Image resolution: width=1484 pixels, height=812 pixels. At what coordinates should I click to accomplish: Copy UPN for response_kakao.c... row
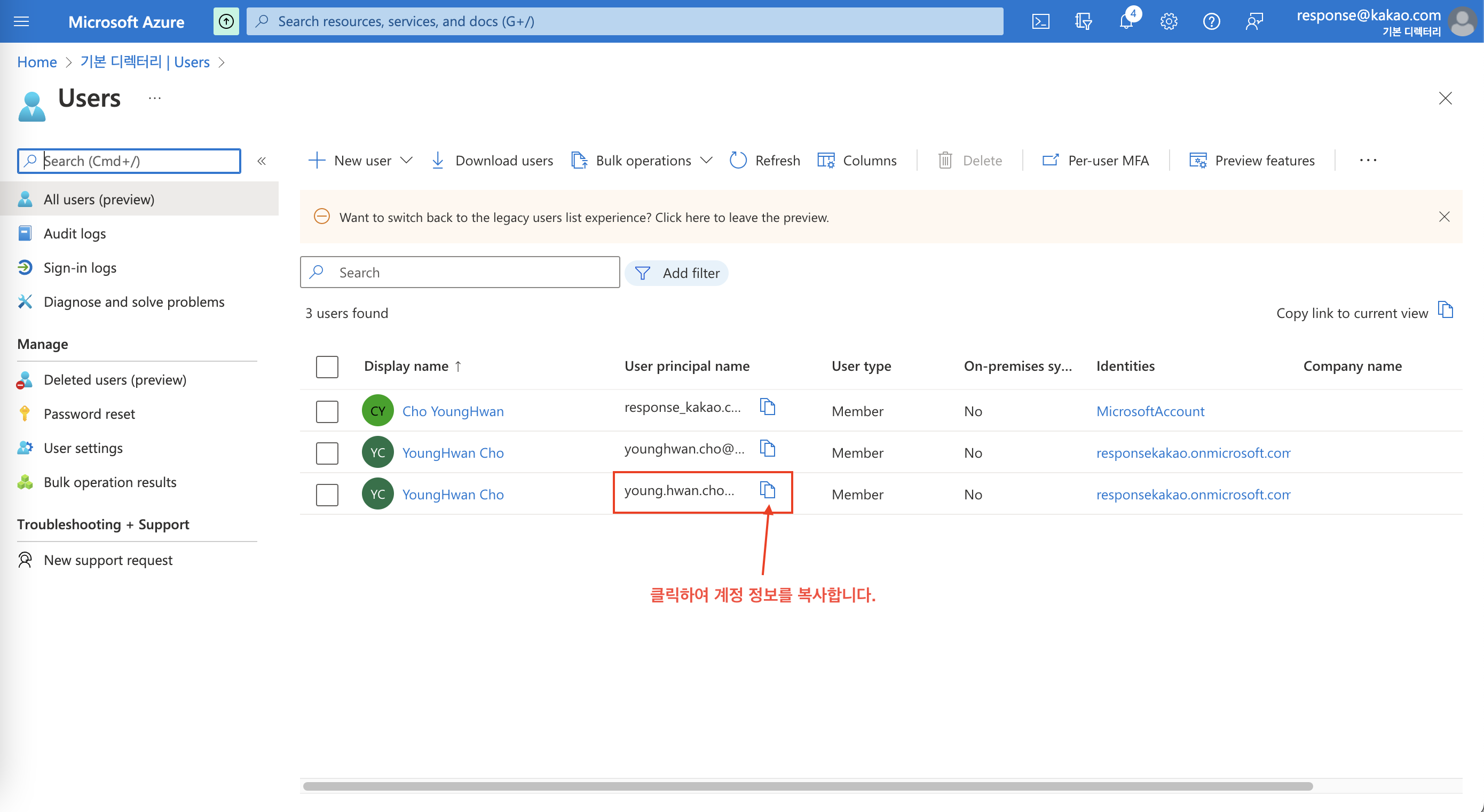tap(767, 407)
